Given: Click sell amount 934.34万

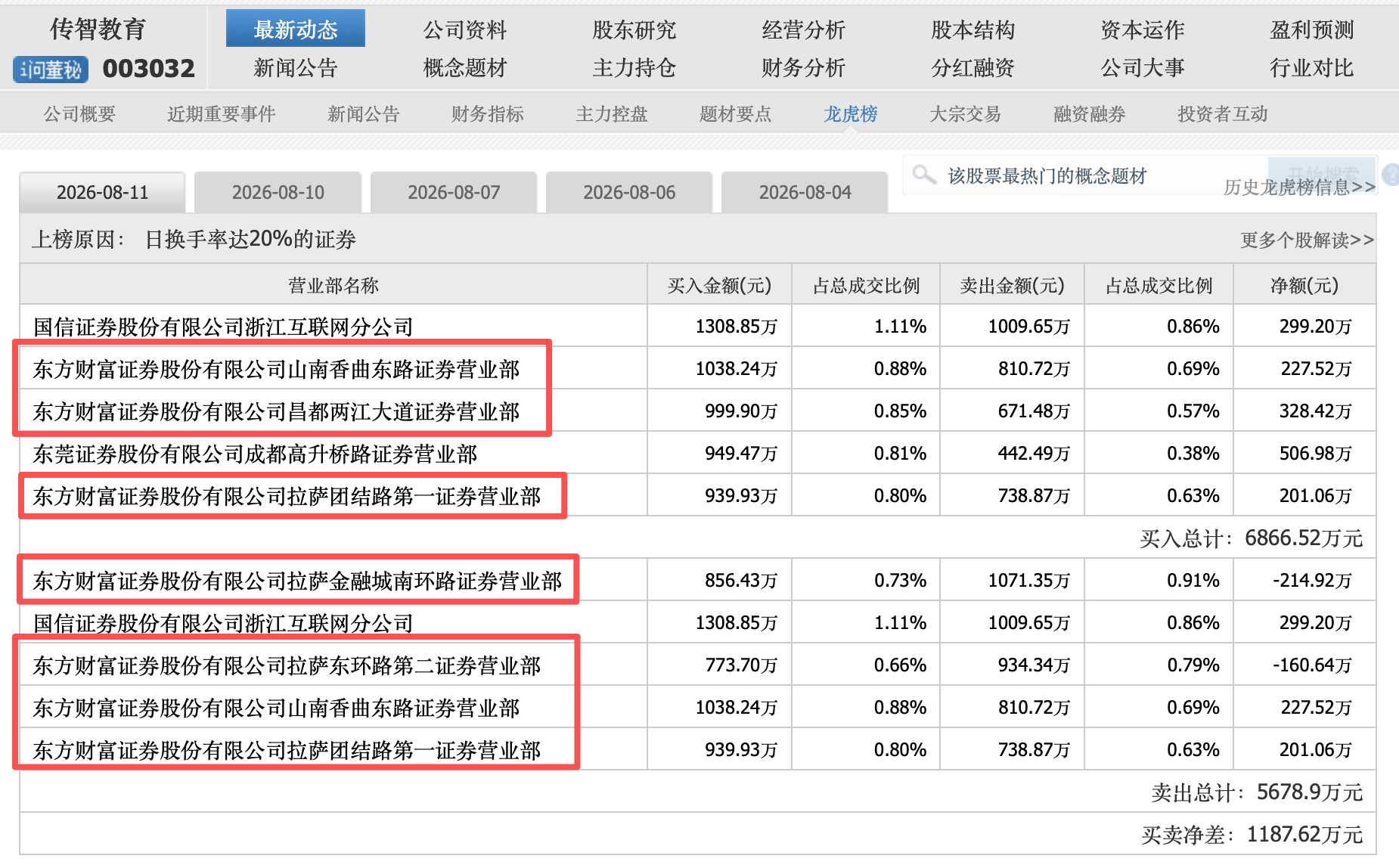Looking at the screenshot, I should [1034, 665].
